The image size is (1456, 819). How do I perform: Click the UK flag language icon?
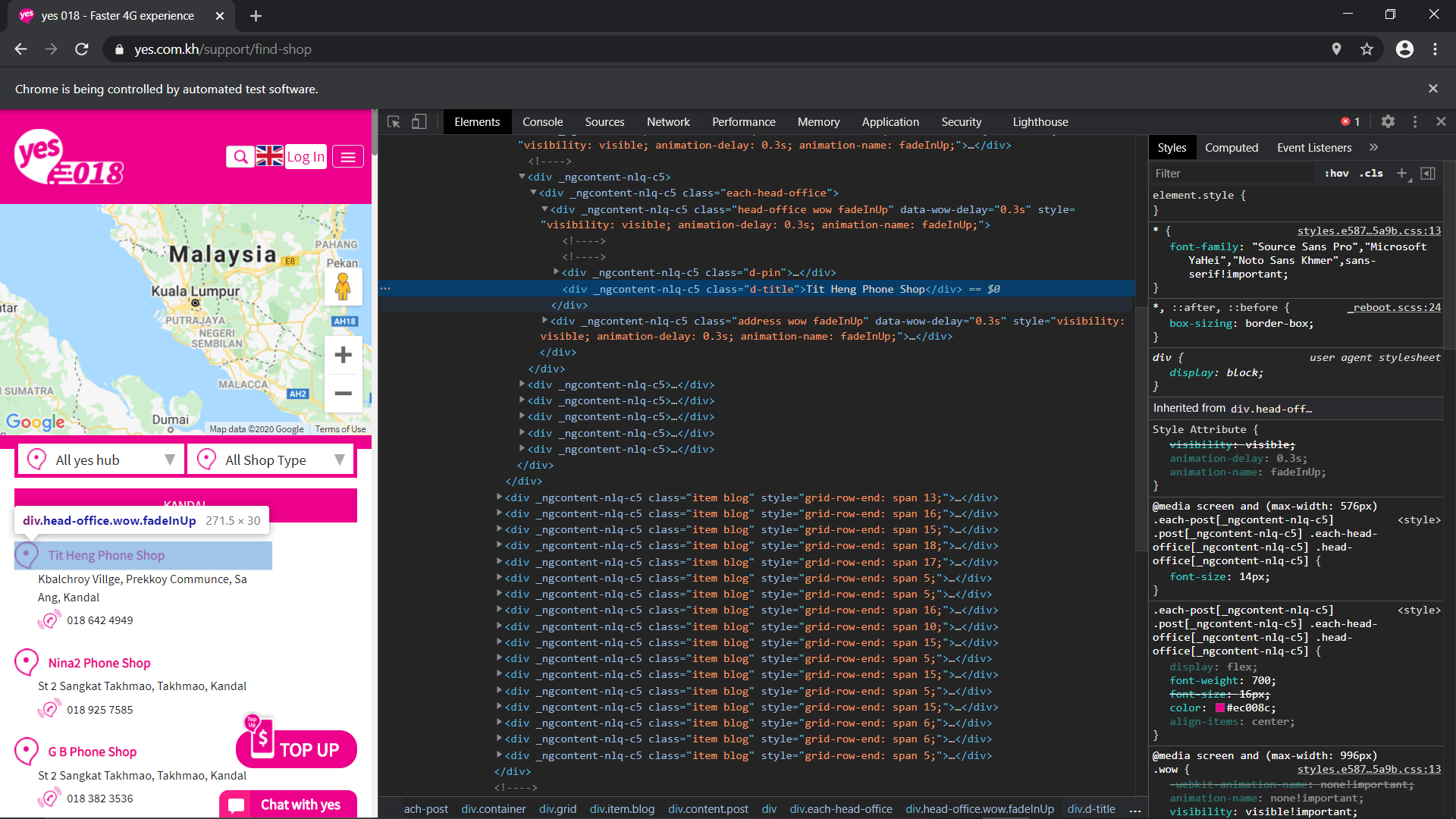point(269,156)
